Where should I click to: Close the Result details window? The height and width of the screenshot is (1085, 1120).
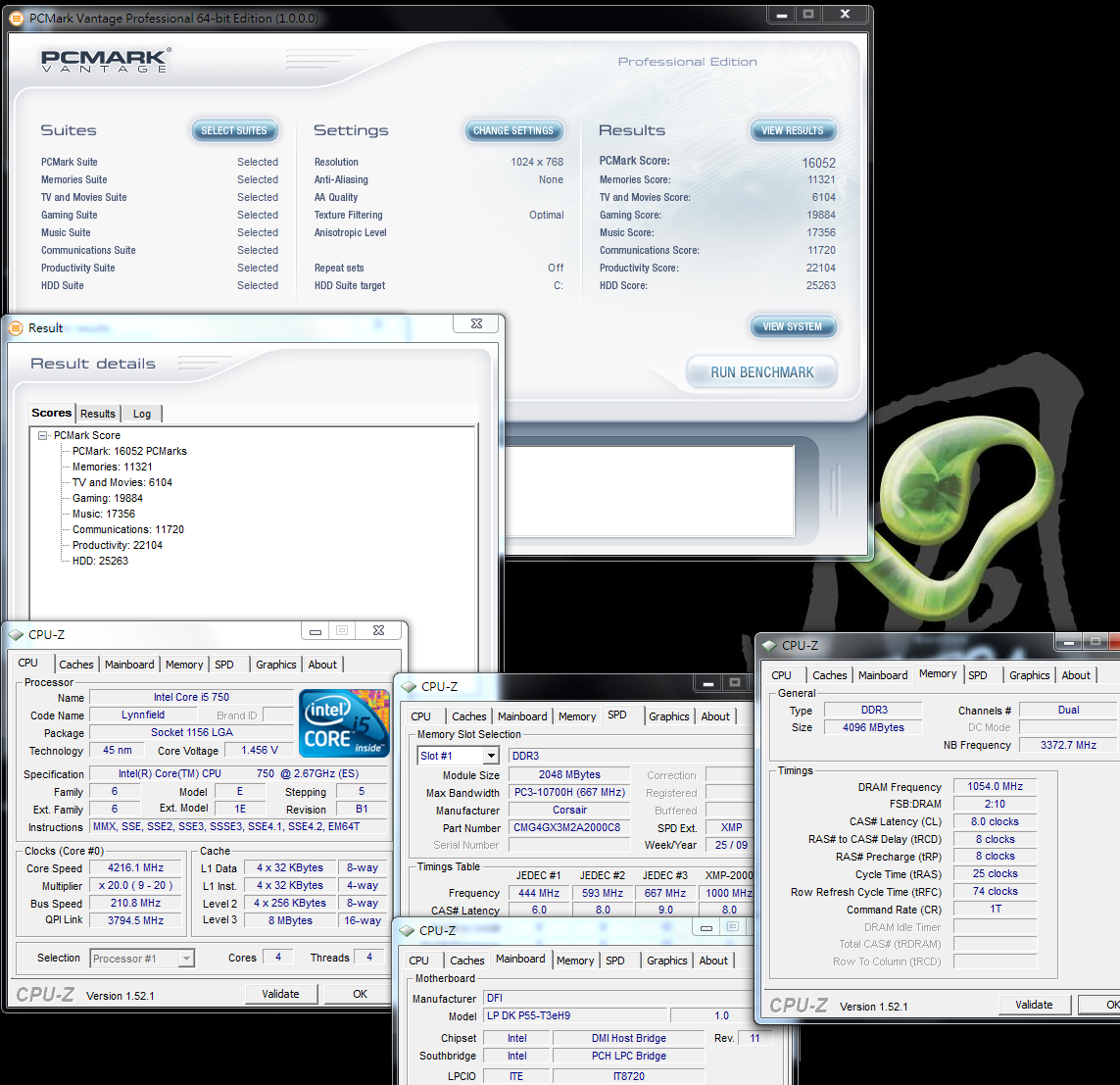(476, 324)
